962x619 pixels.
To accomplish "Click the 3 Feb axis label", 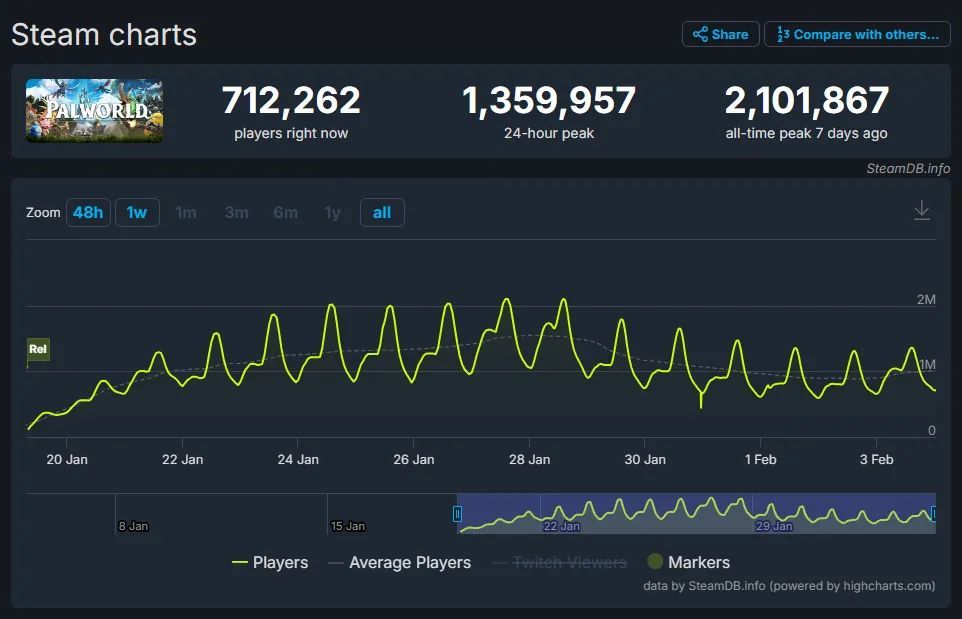I will [x=877, y=459].
